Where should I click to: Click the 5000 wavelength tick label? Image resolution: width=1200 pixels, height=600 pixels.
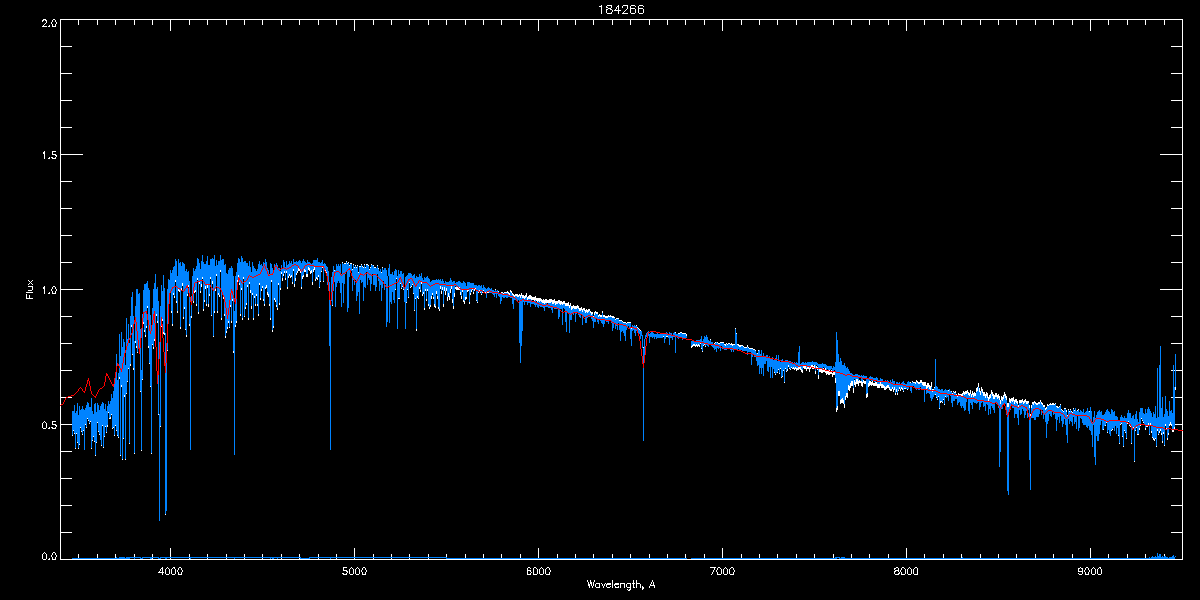click(x=354, y=571)
